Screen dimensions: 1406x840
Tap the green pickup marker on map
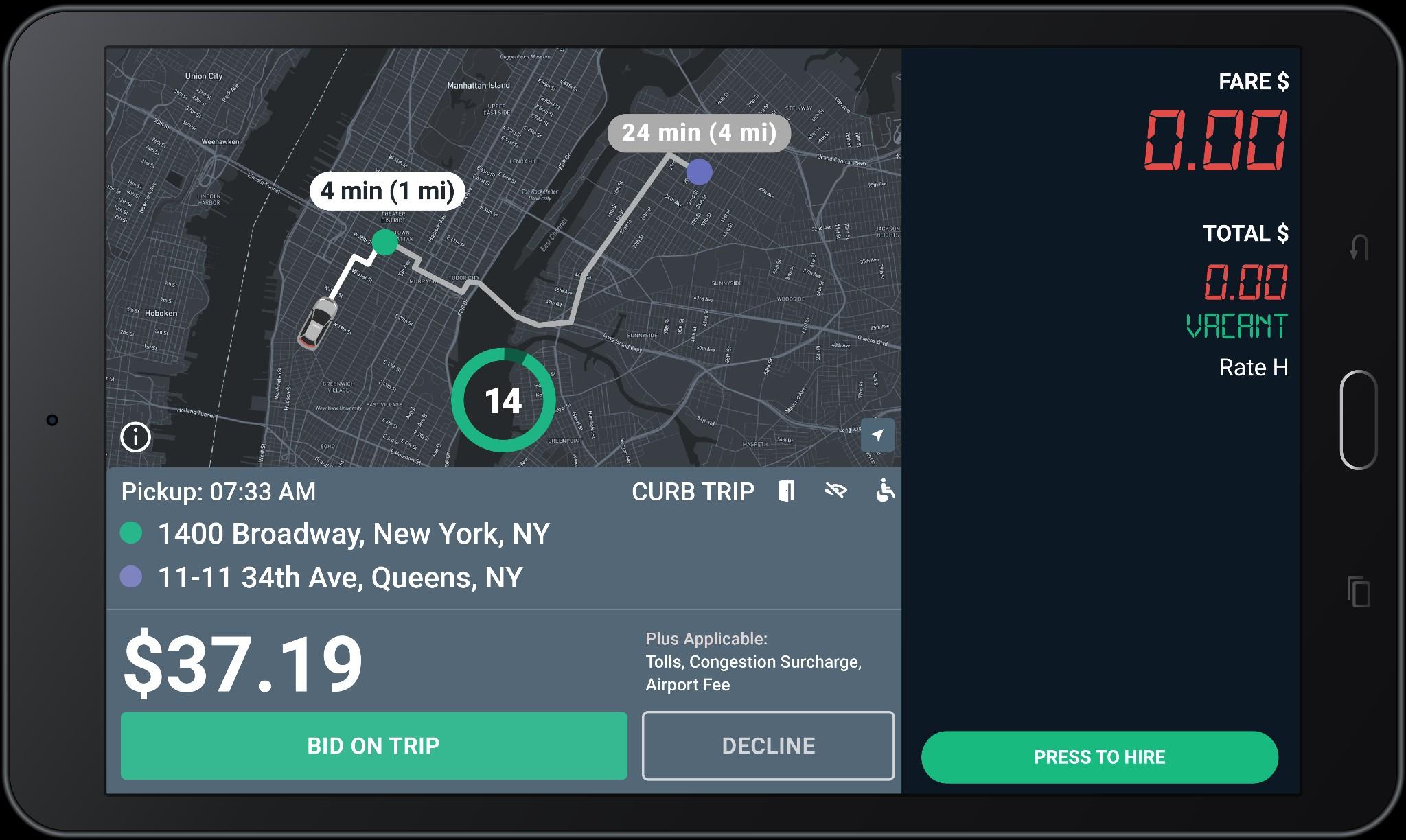384,242
